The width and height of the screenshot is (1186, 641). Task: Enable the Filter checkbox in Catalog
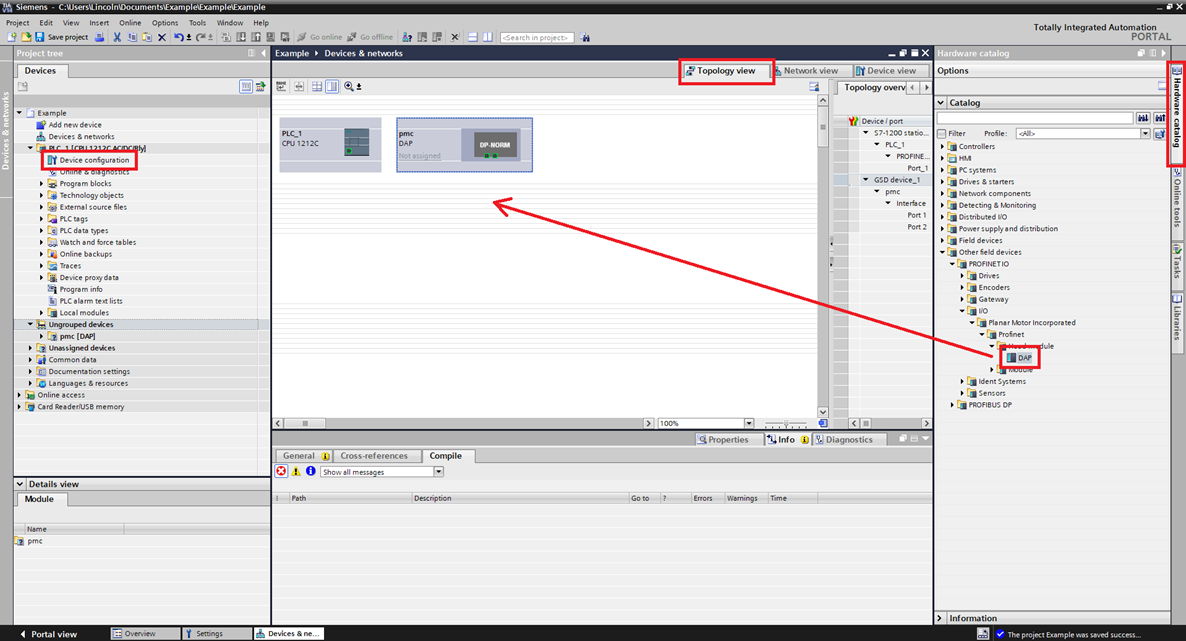click(x=941, y=133)
